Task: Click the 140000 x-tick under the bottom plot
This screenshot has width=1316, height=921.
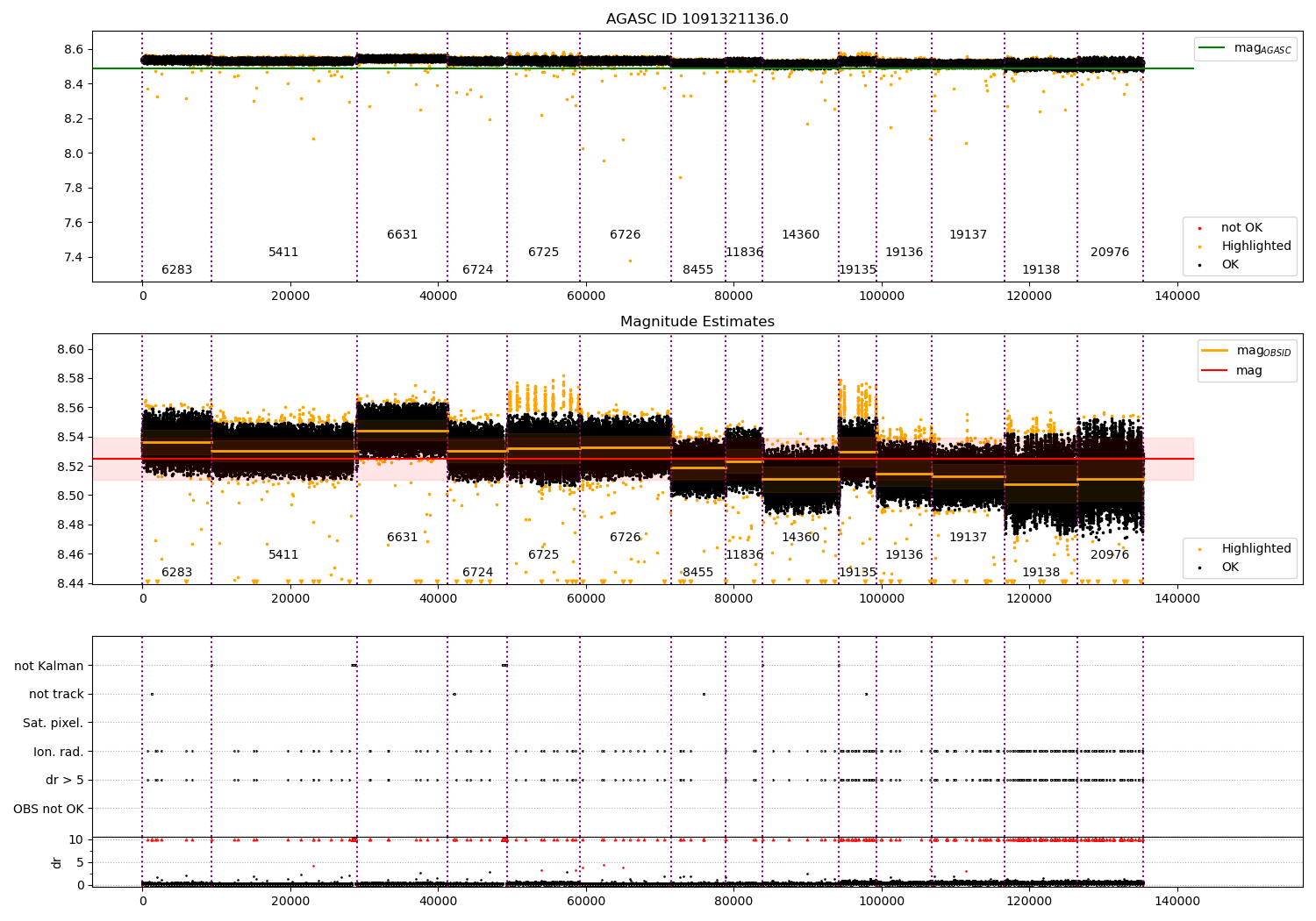Action: [1177, 902]
